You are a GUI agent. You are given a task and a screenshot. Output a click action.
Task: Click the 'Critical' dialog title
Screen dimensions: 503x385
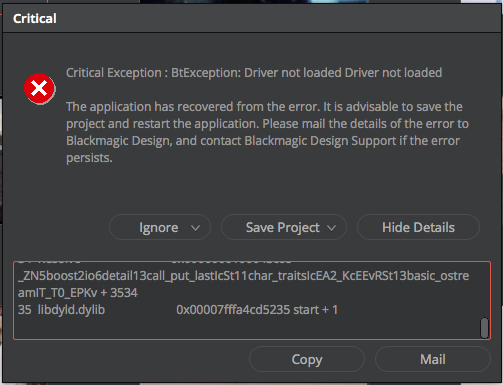35,18
